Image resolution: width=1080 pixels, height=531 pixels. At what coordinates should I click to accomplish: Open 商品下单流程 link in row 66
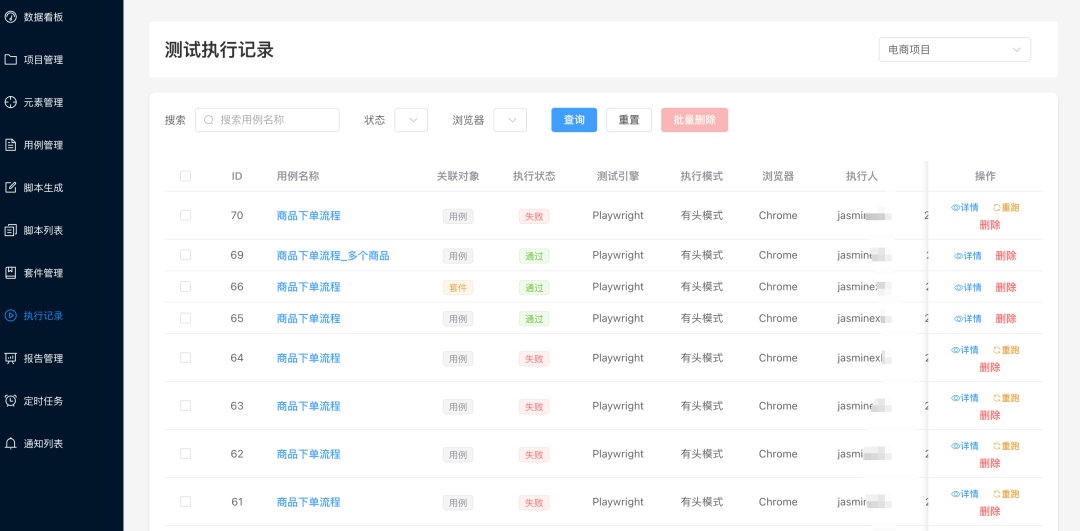click(x=309, y=287)
